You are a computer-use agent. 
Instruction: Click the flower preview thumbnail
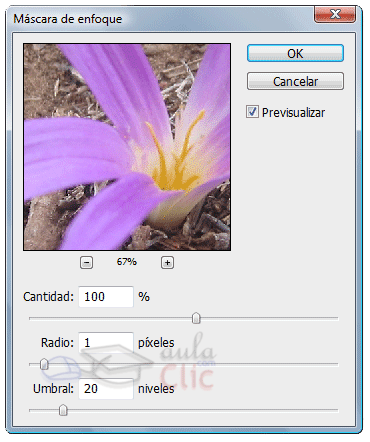tap(127, 147)
